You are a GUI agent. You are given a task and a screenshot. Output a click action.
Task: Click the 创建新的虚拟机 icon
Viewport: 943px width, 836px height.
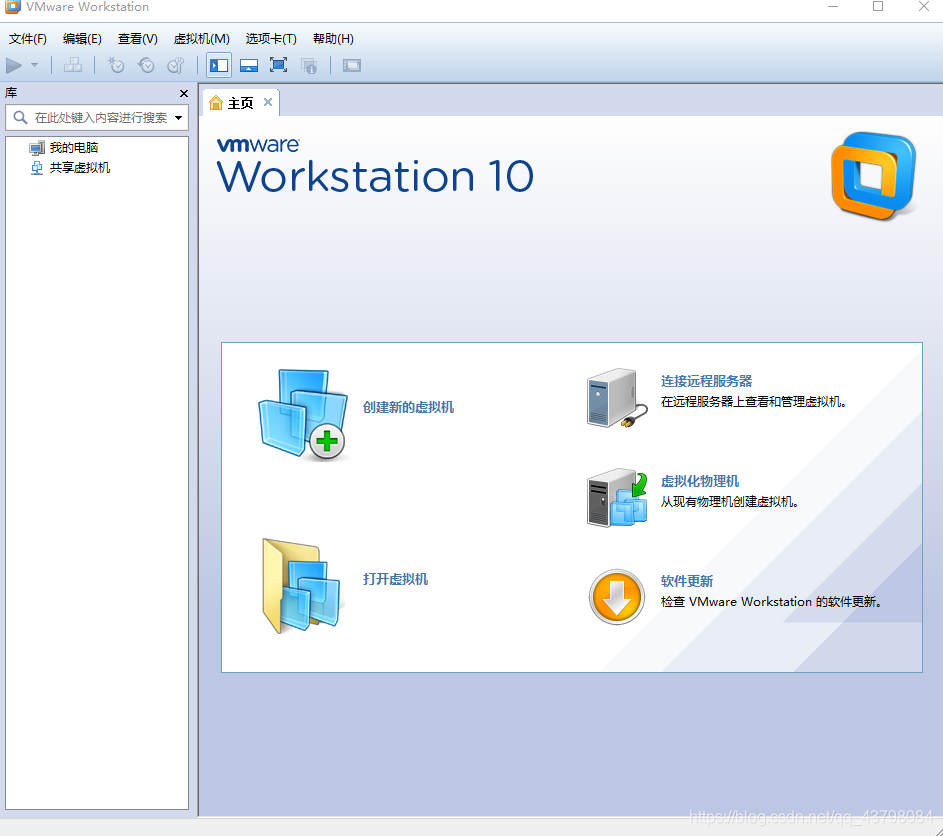tap(303, 415)
